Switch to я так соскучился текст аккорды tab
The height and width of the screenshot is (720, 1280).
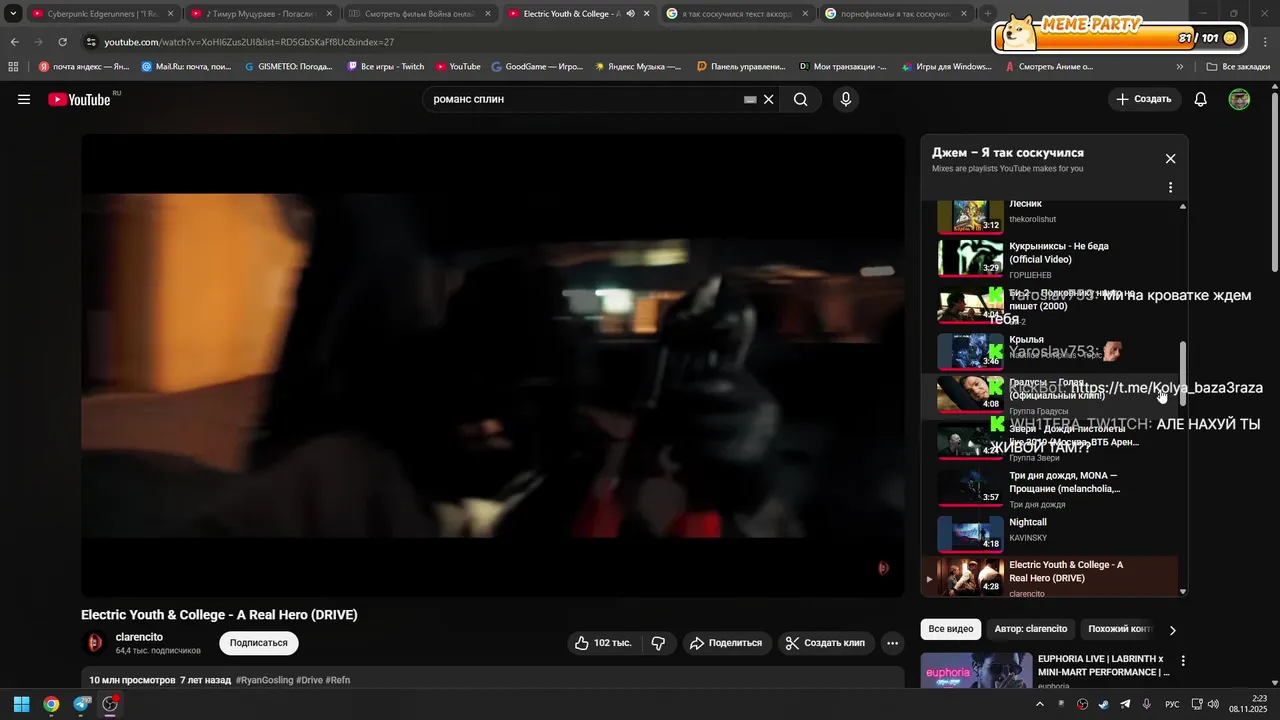coord(738,14)
